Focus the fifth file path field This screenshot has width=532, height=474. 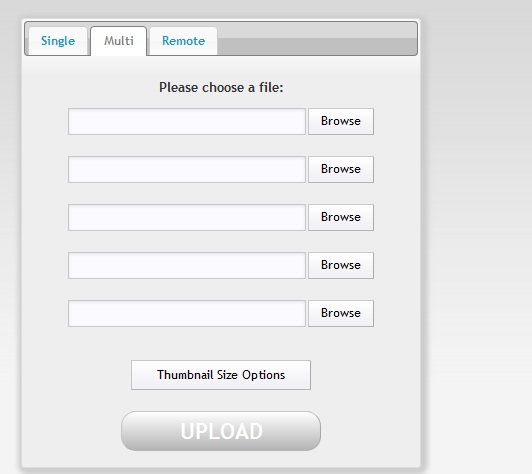click(x=187, y=313)
